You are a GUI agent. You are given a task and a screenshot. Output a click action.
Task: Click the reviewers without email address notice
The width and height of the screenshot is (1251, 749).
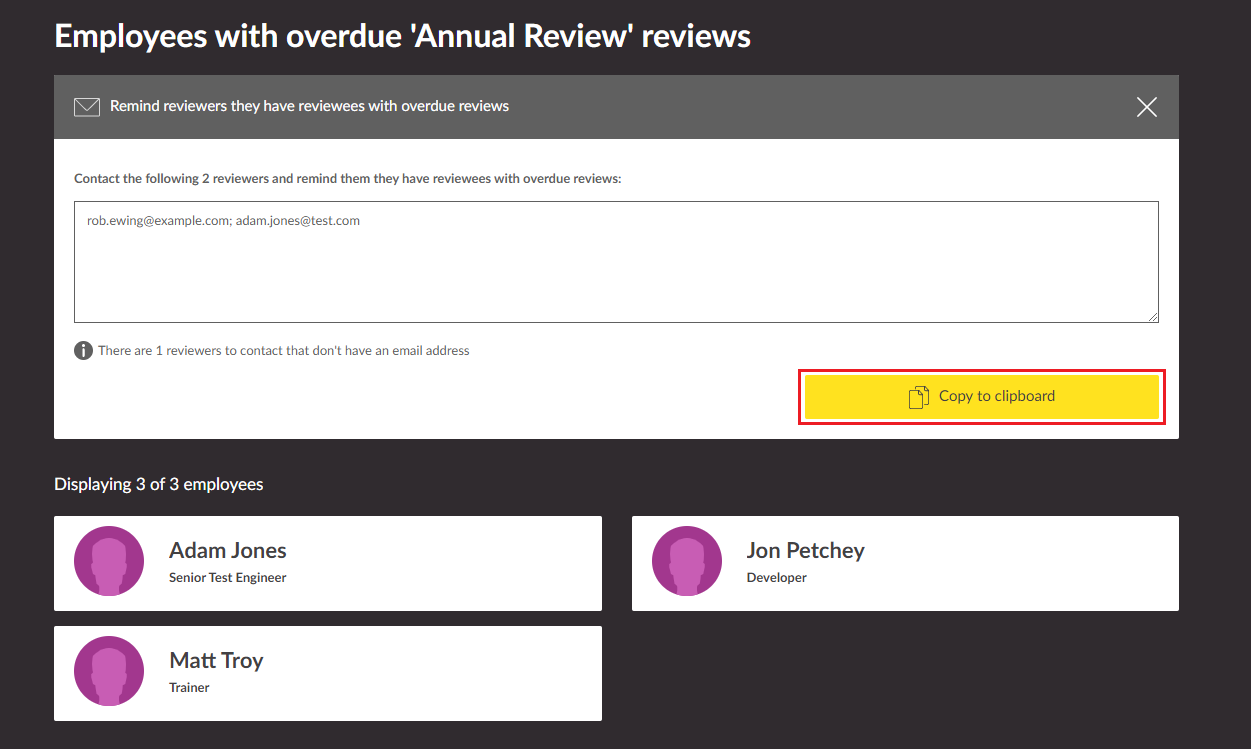pyautogui.click(x=283, y=351)
